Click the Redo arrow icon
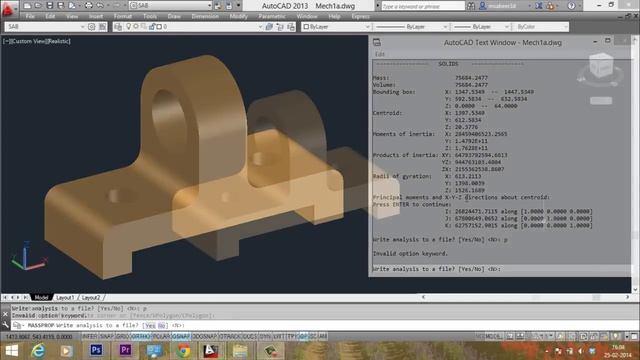 click(116, 6)
